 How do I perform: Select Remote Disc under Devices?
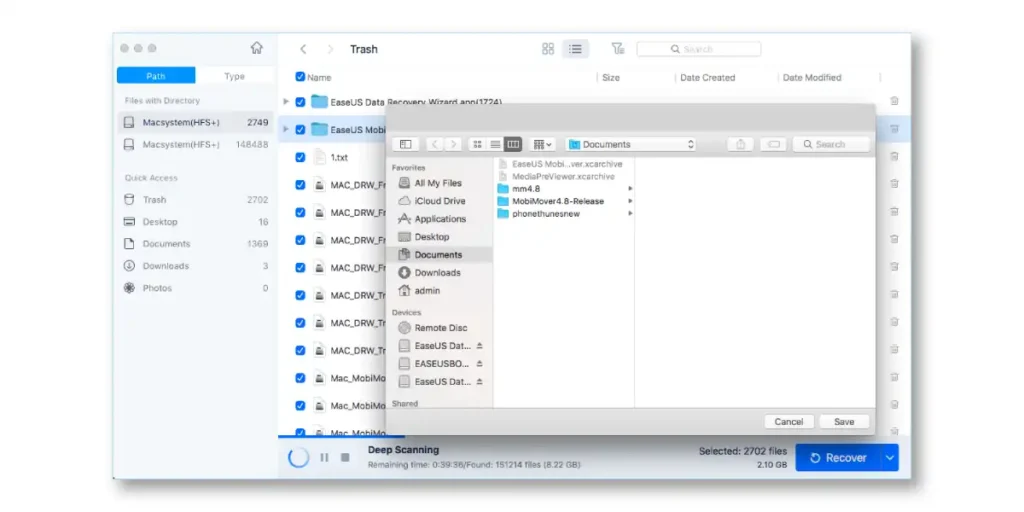point(440,328)
